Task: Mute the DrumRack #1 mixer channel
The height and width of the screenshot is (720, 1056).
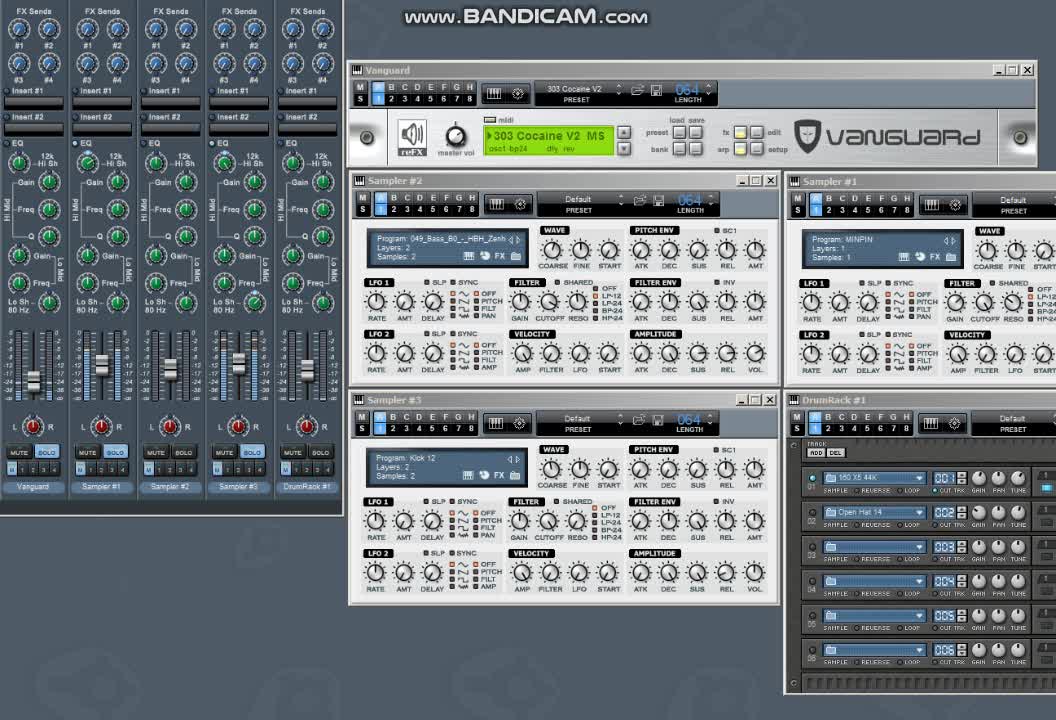Action: click(293, 453)
